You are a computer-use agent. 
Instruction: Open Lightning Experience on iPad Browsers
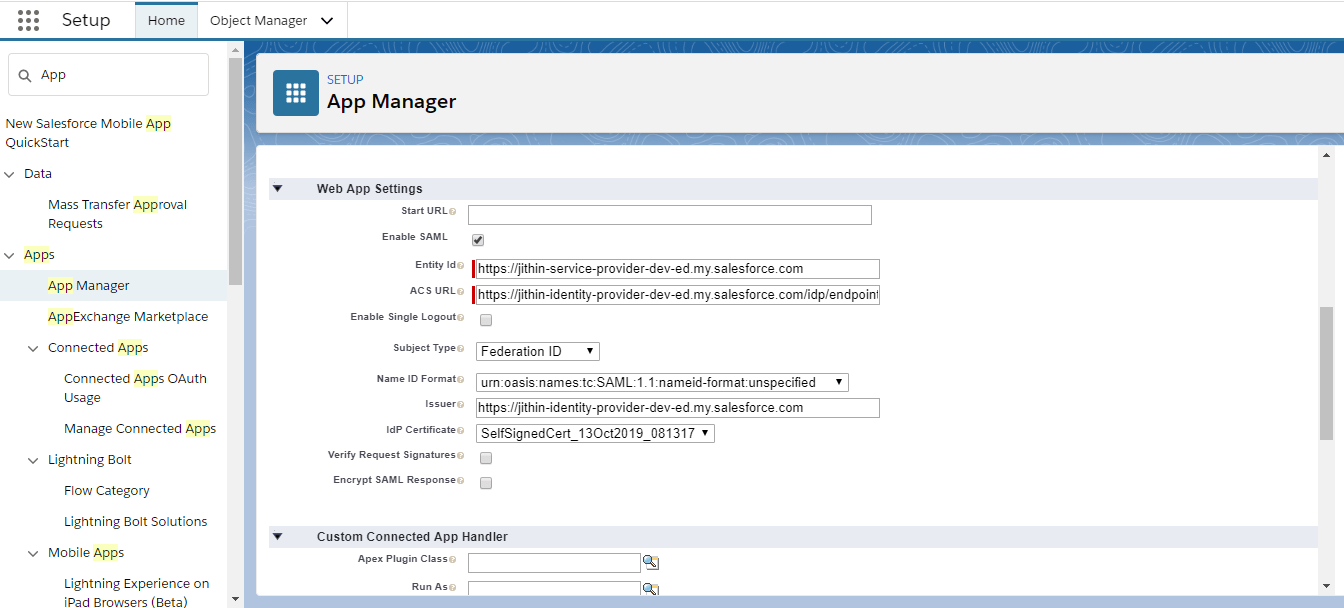point(137,592)
